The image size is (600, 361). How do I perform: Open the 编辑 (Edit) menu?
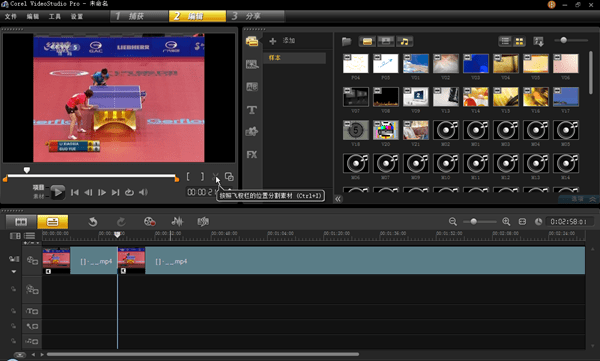[33, 16]
